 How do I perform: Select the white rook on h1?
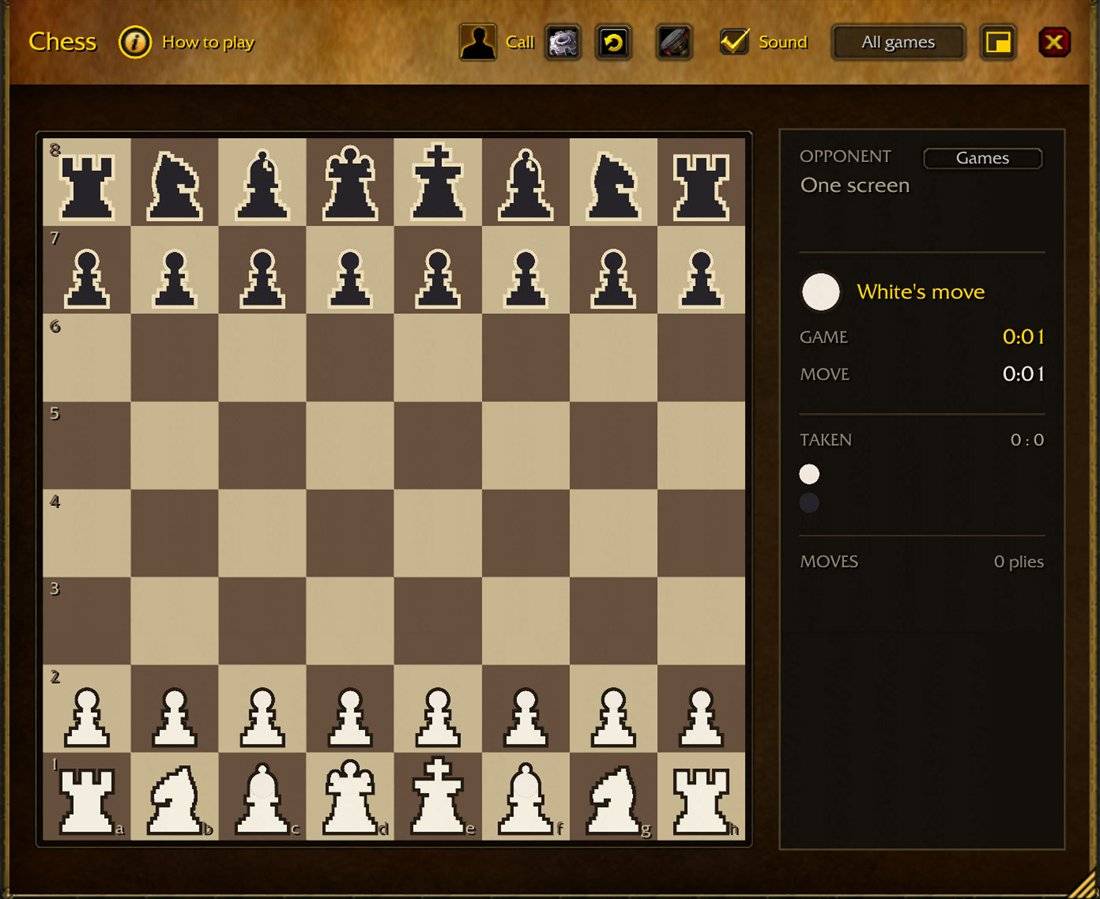(x=701, y=801)
